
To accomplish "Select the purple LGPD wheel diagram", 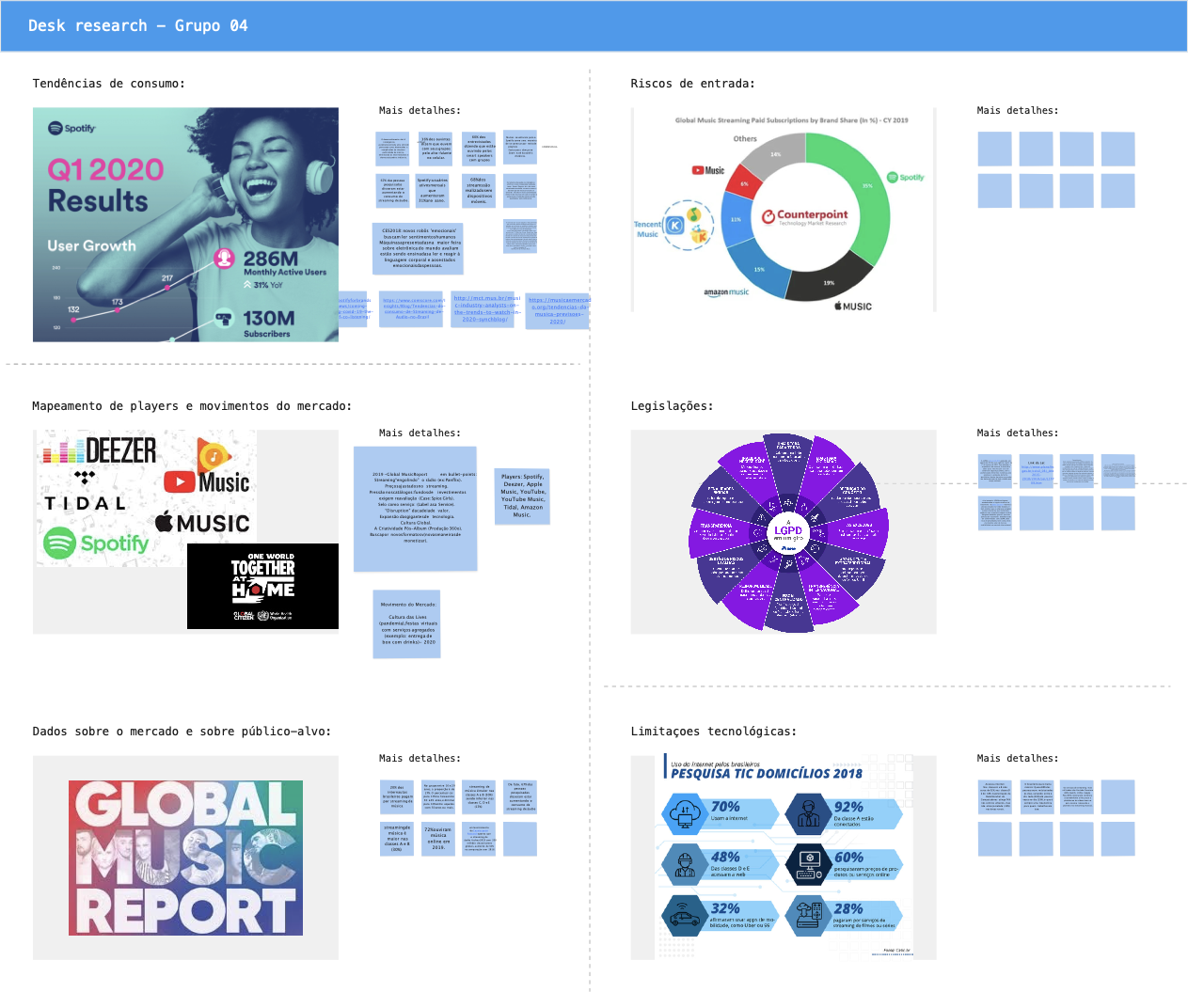I will point(787,532).
